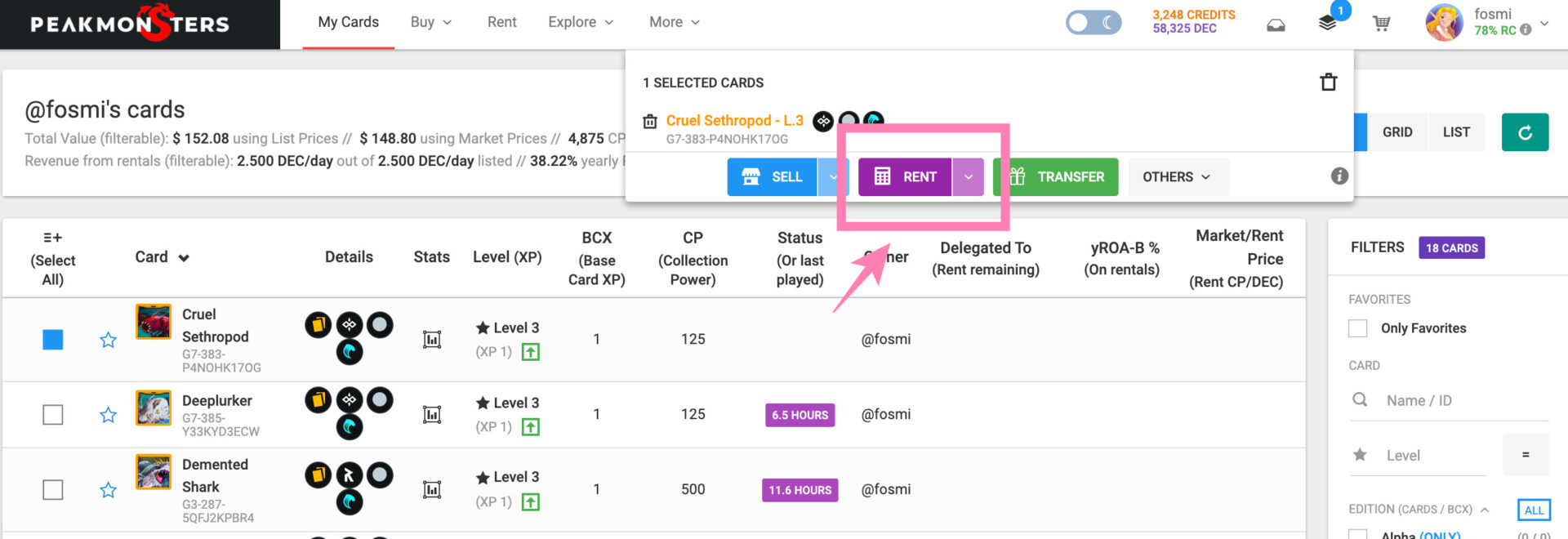Enable the Only Favorites checkbox

click(x=1358, y=328)
